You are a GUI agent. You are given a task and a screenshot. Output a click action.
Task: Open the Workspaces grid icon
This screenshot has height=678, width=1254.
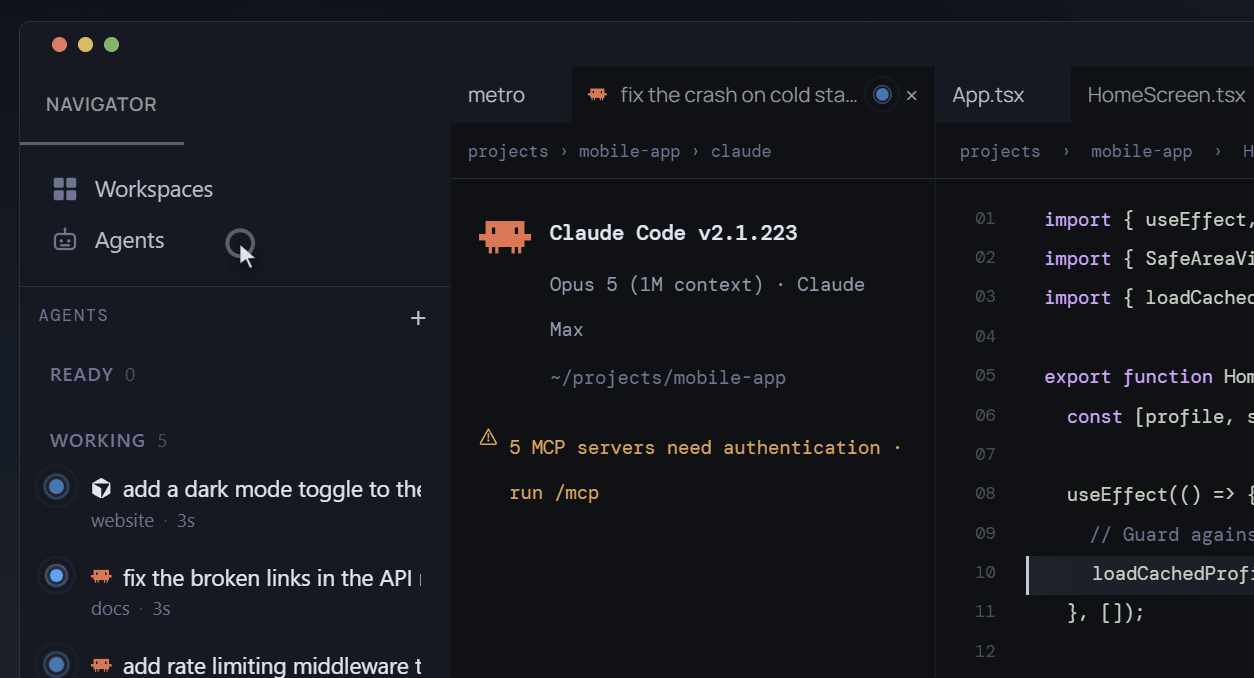coord(65,189)
